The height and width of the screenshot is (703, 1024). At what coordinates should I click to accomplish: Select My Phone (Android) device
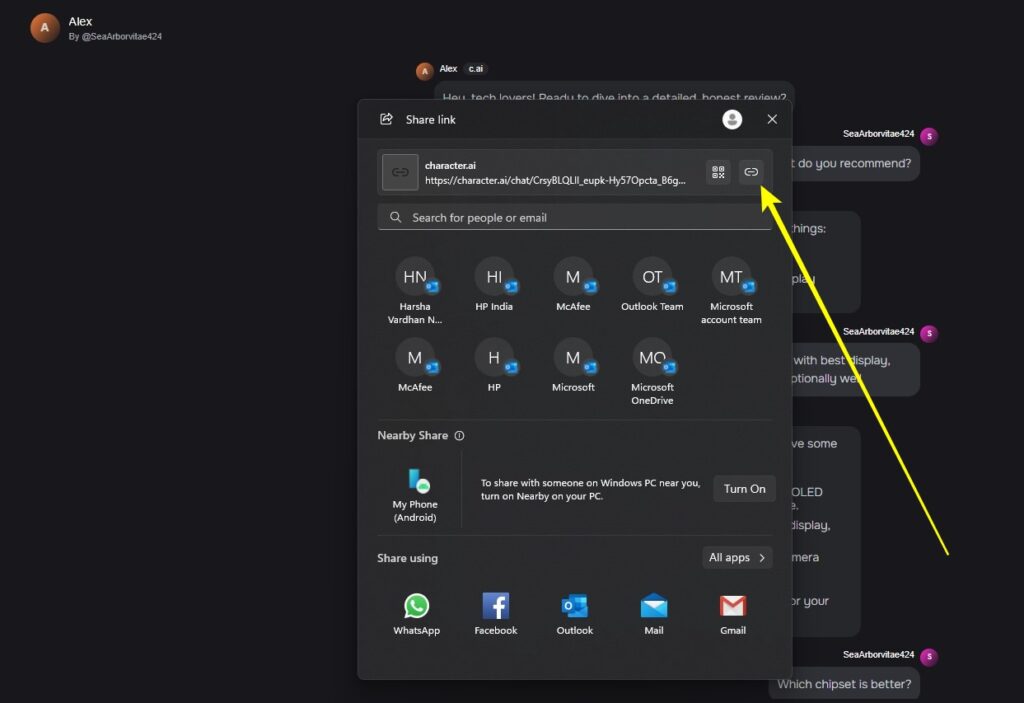coord(415,495)
